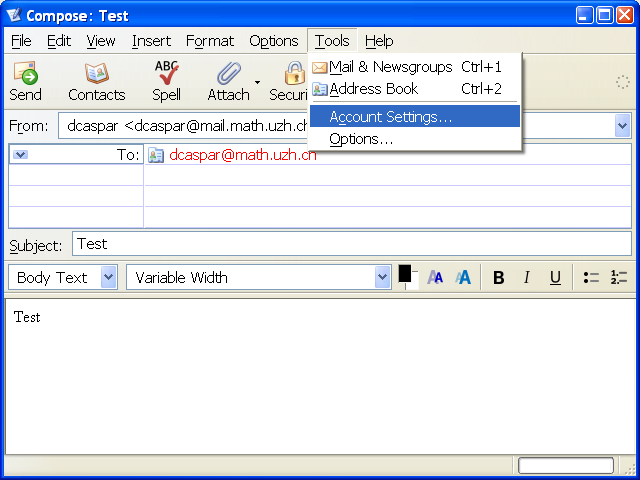Click the Attach paperclip icon
Image resolution: width=640 pixels, height=480 pixels.
(x=228, y=81)
